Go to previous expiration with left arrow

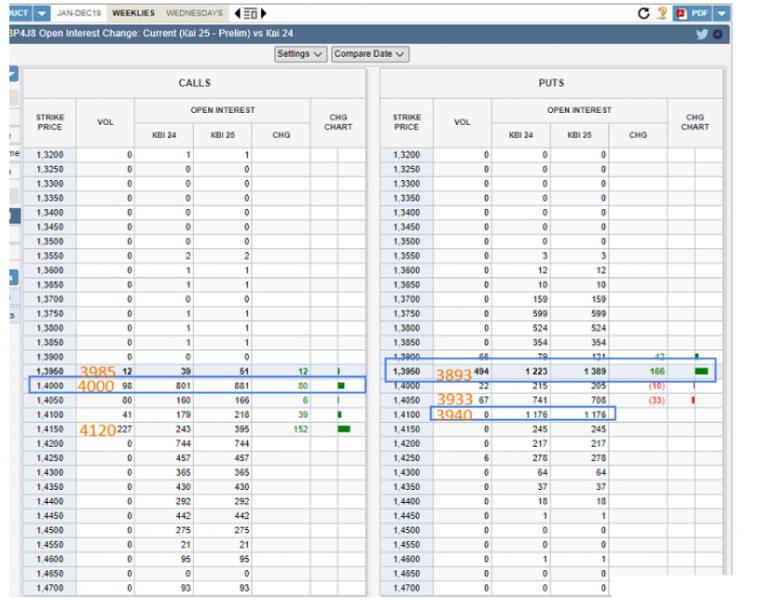(237, 13)
